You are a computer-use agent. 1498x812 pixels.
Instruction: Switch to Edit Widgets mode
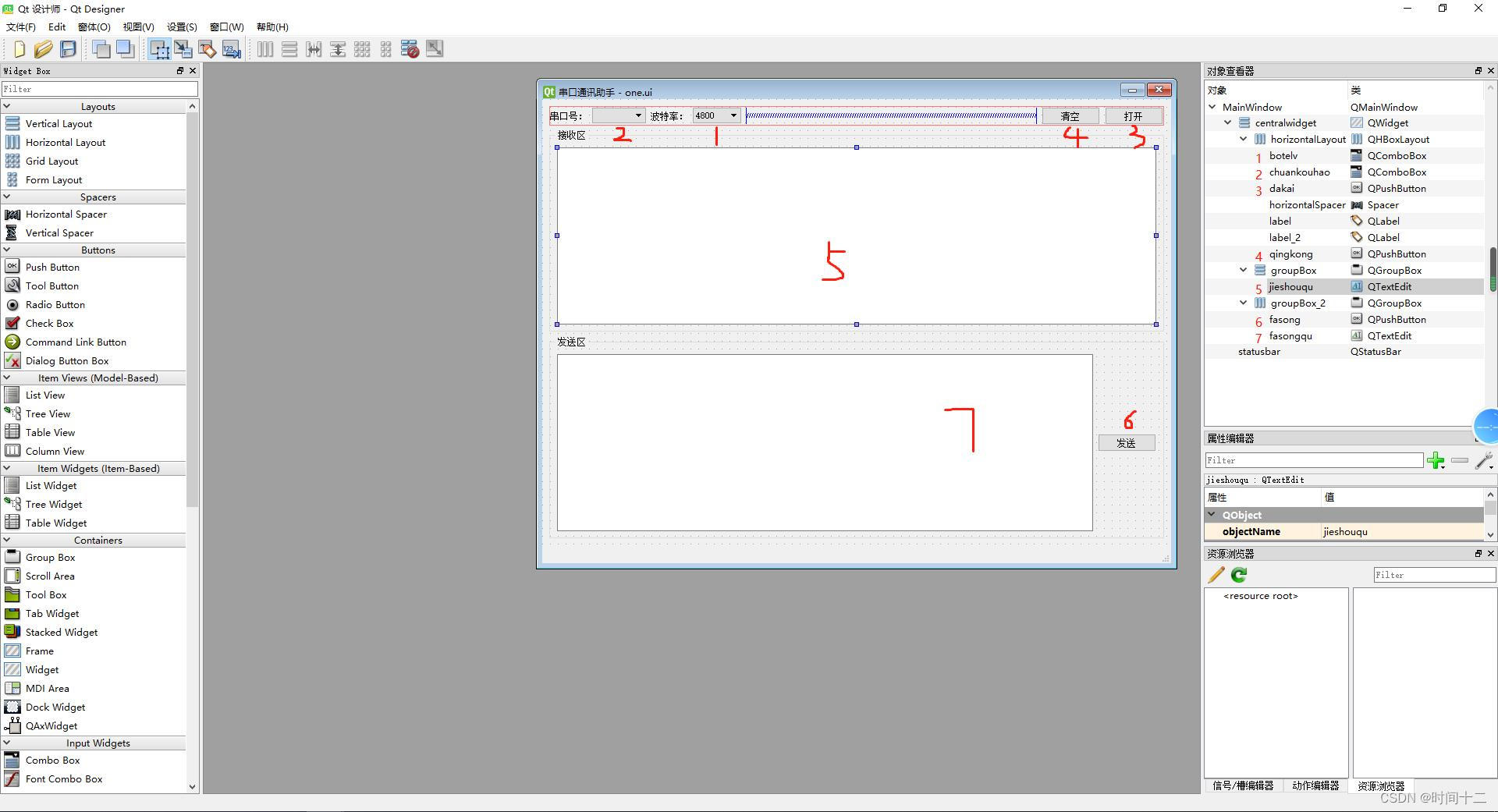pyautogui.click(x=159, y=49)
